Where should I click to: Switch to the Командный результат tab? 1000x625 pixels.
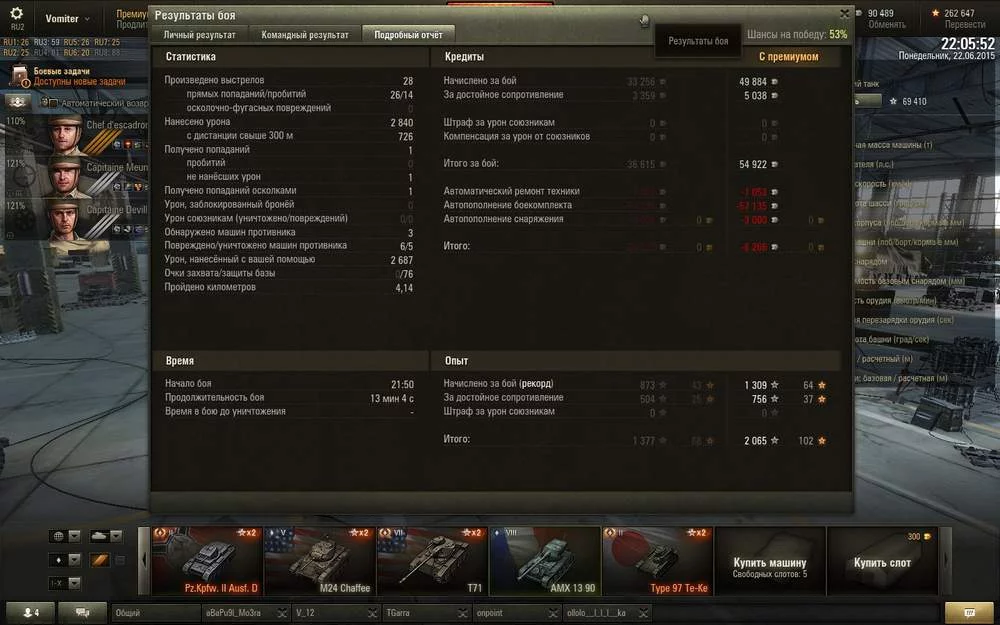[x=305, y=35]
